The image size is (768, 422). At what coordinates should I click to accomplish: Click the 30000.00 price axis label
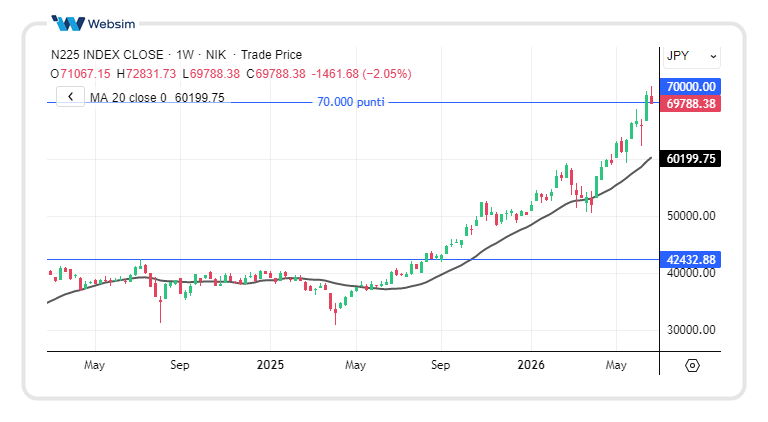point(691,330)
